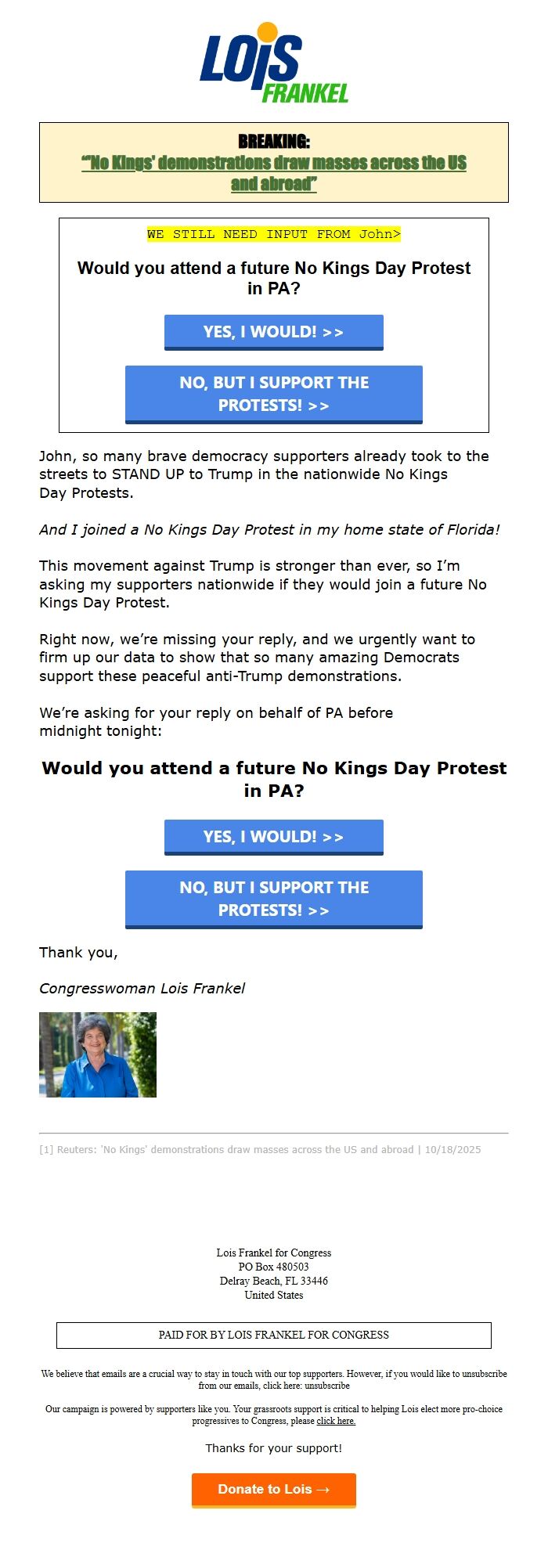Click the Delray Beach mailing address block
Image resolution: width=548 pixels, height=1568 pixels.
(274, 1274)
